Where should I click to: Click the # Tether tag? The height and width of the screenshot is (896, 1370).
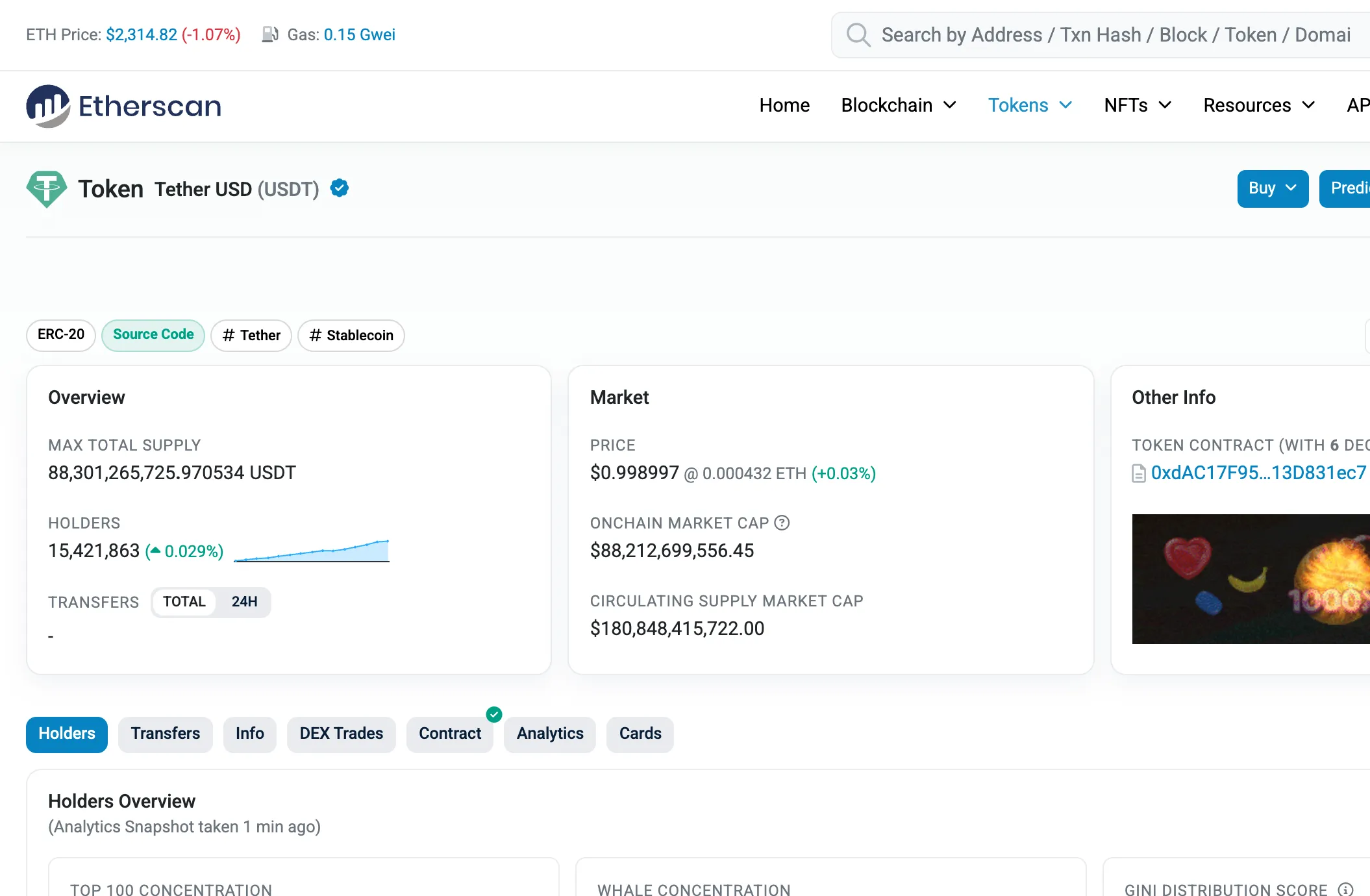(251, 335)
